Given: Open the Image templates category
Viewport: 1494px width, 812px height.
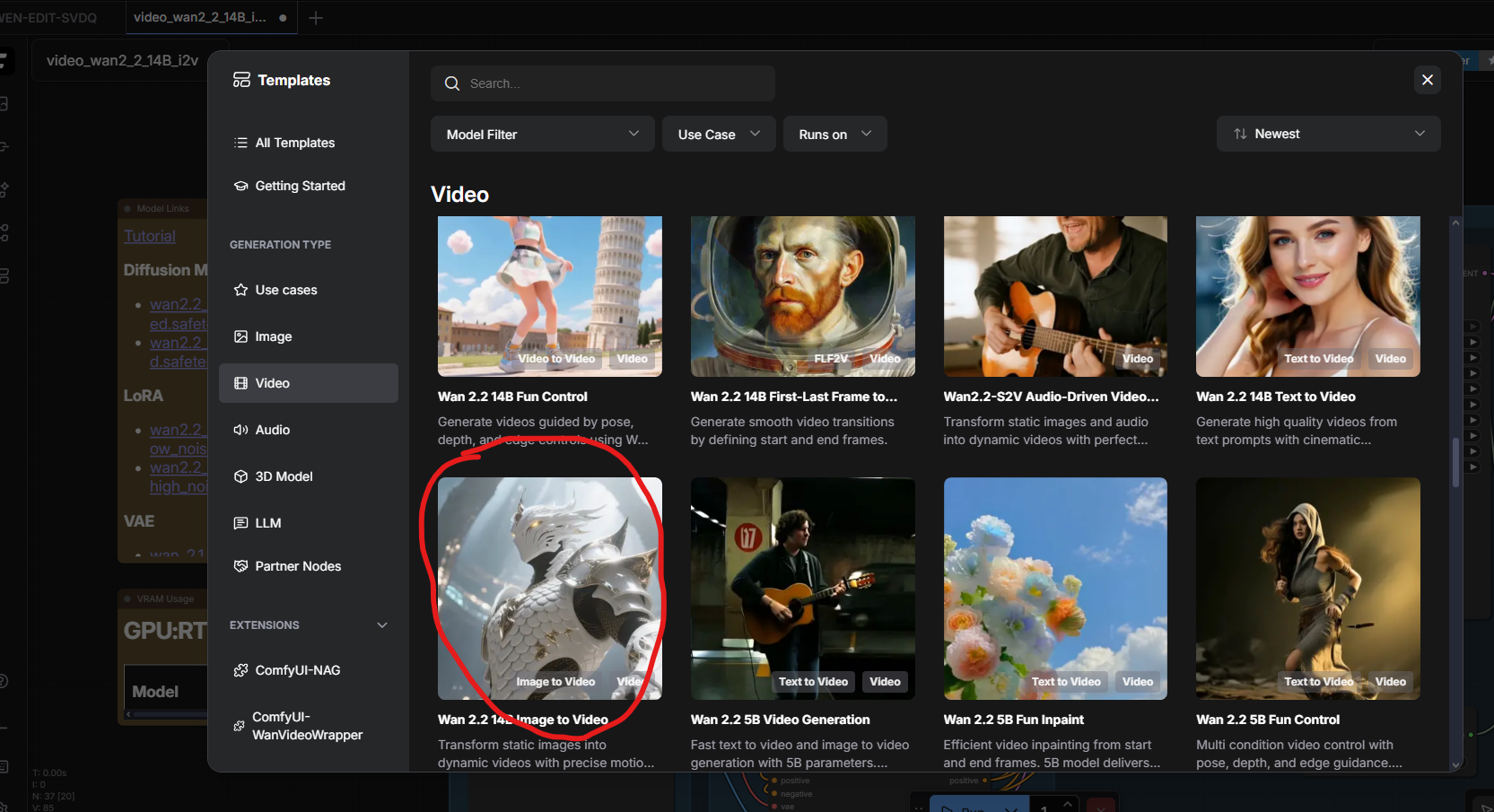Looking at the screenshot, I should (273, 336).
